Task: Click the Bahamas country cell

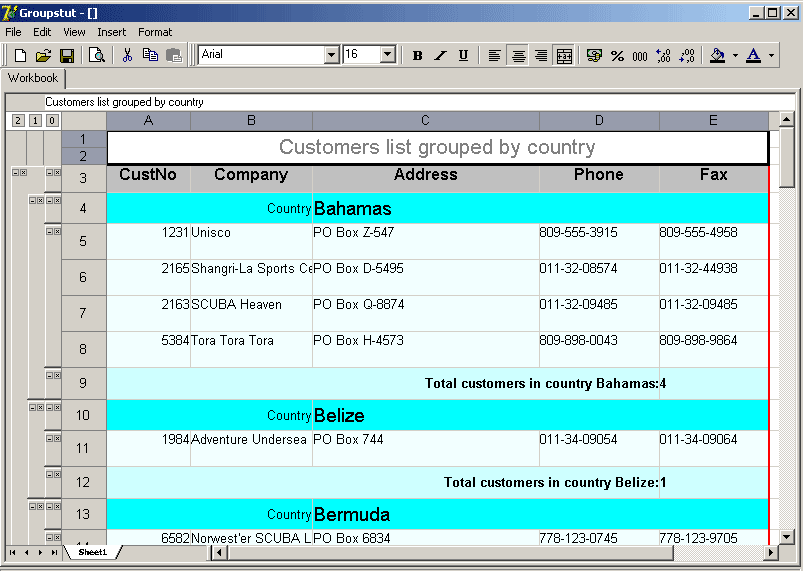Action: click(x=352, y=209)
